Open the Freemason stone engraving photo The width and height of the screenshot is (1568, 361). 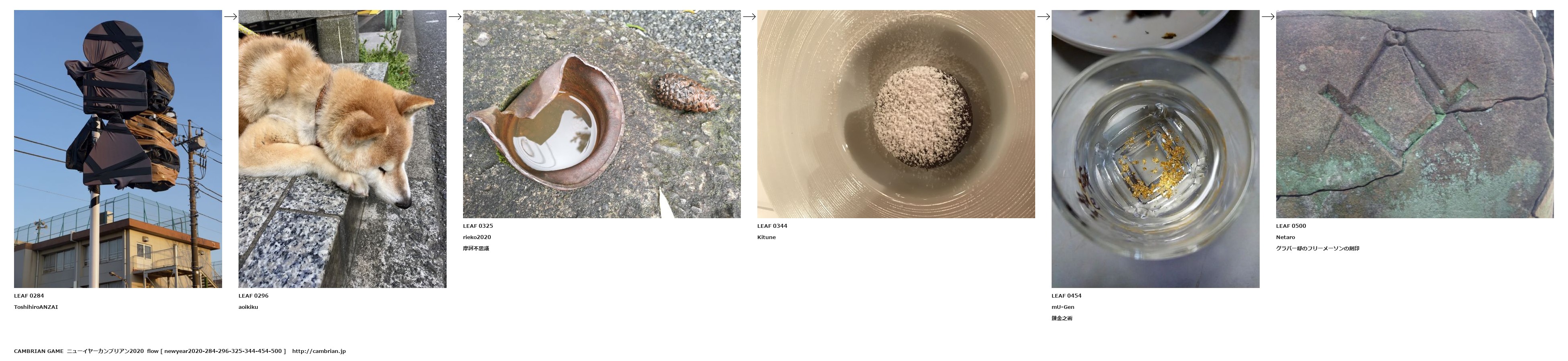1414,114
